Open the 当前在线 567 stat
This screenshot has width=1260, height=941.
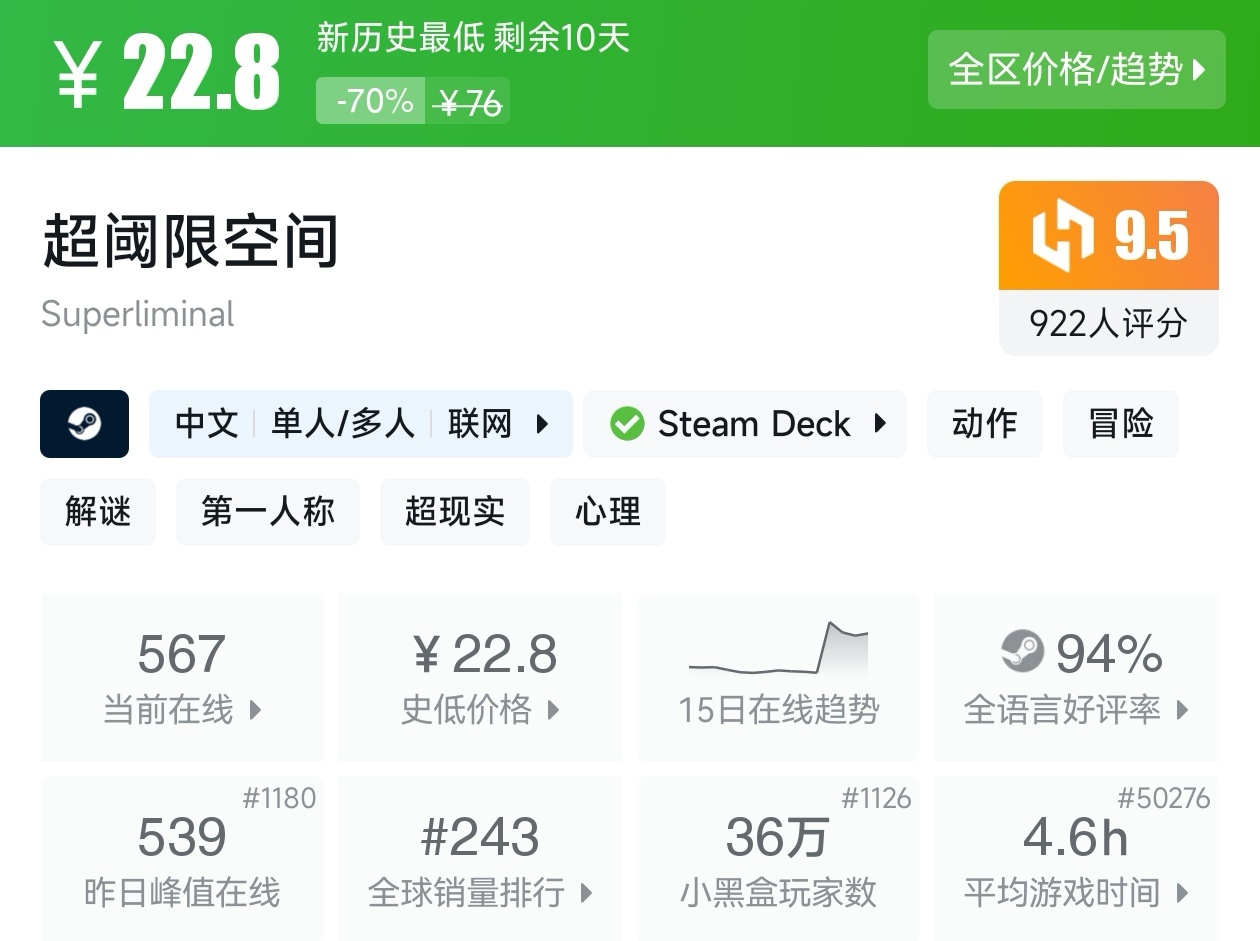click(182, 677)
